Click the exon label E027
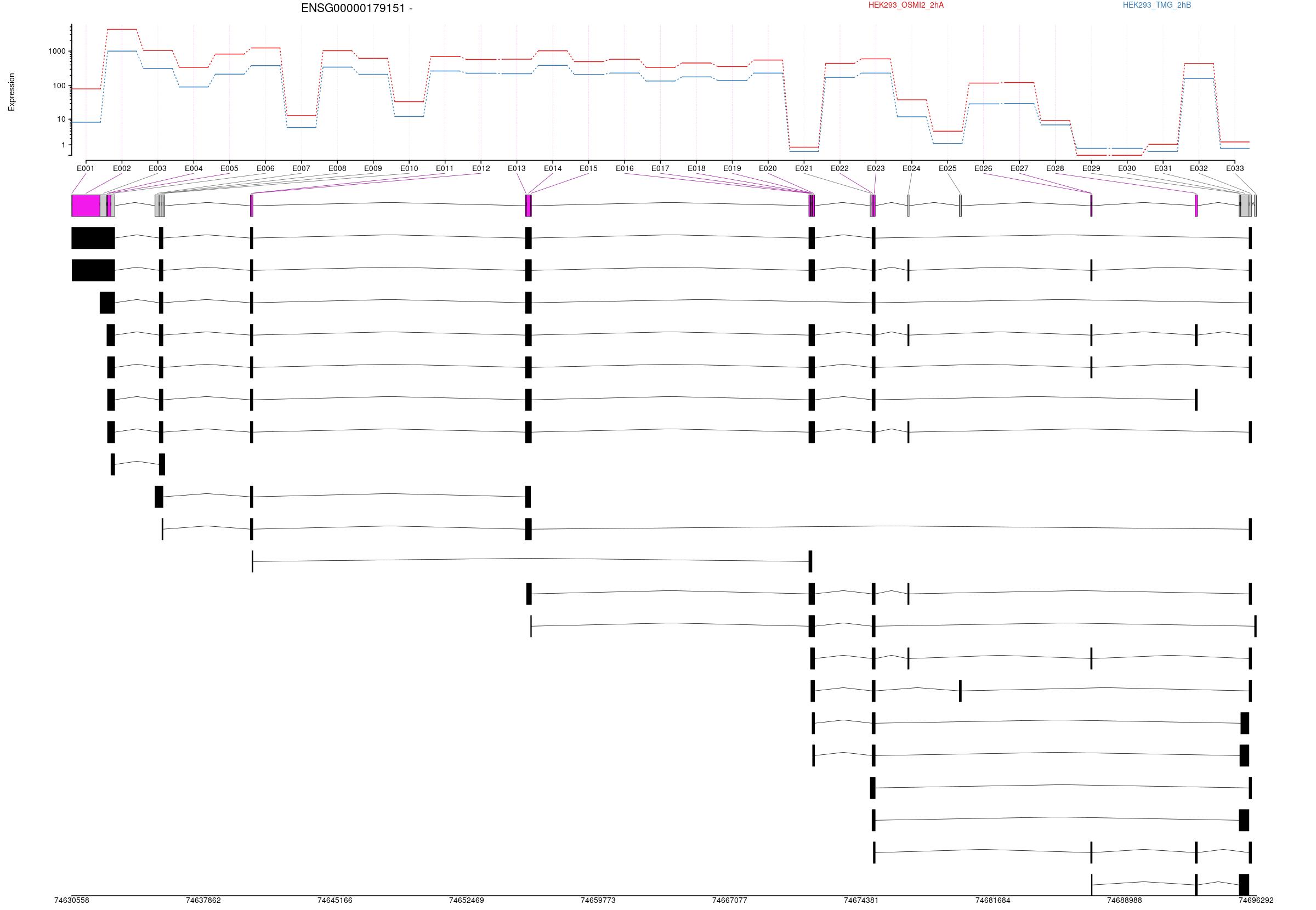This screenshot has width=1316, height=910. (x=1019, y=169)
